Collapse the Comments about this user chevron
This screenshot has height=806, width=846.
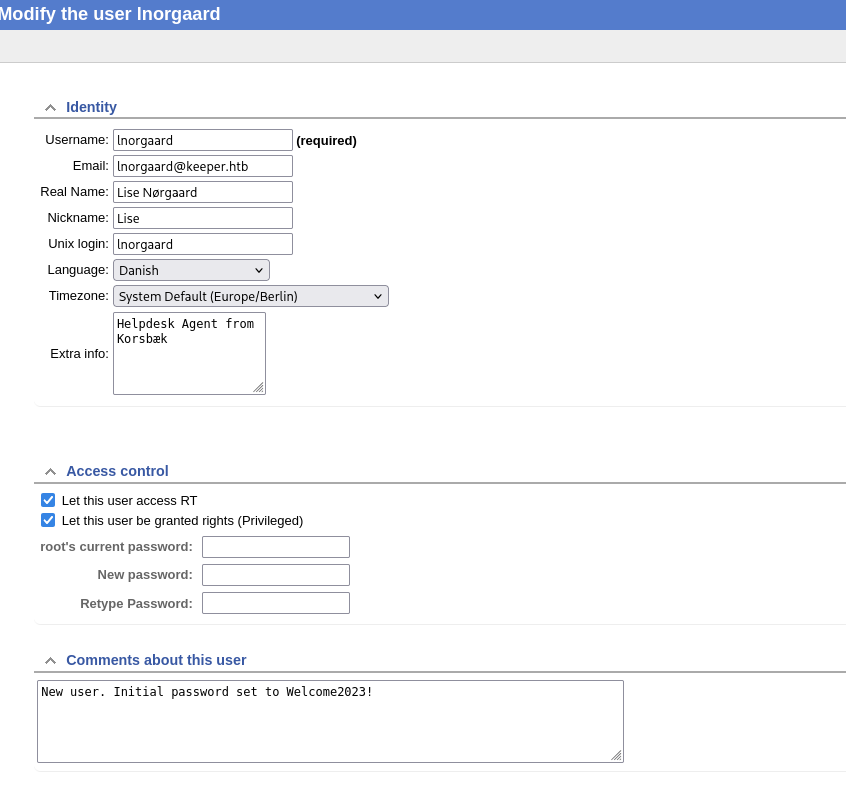tap(50, 660)
